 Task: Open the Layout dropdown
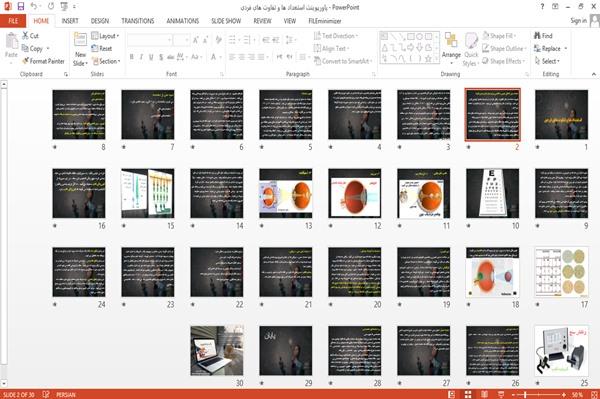click(x=105, y=36)
